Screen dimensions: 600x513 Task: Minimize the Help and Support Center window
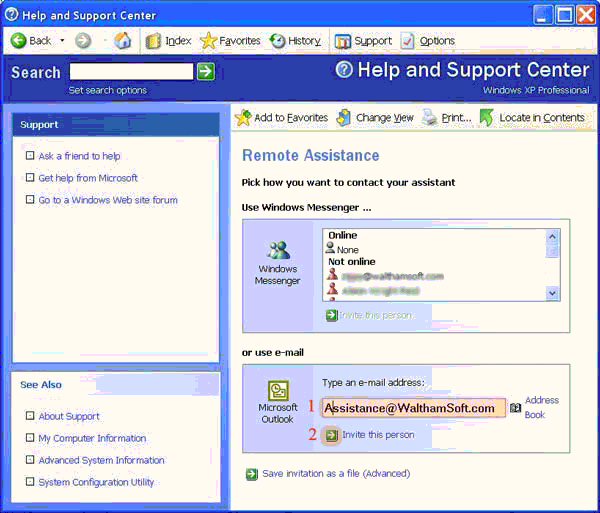[x=543, y=15]
